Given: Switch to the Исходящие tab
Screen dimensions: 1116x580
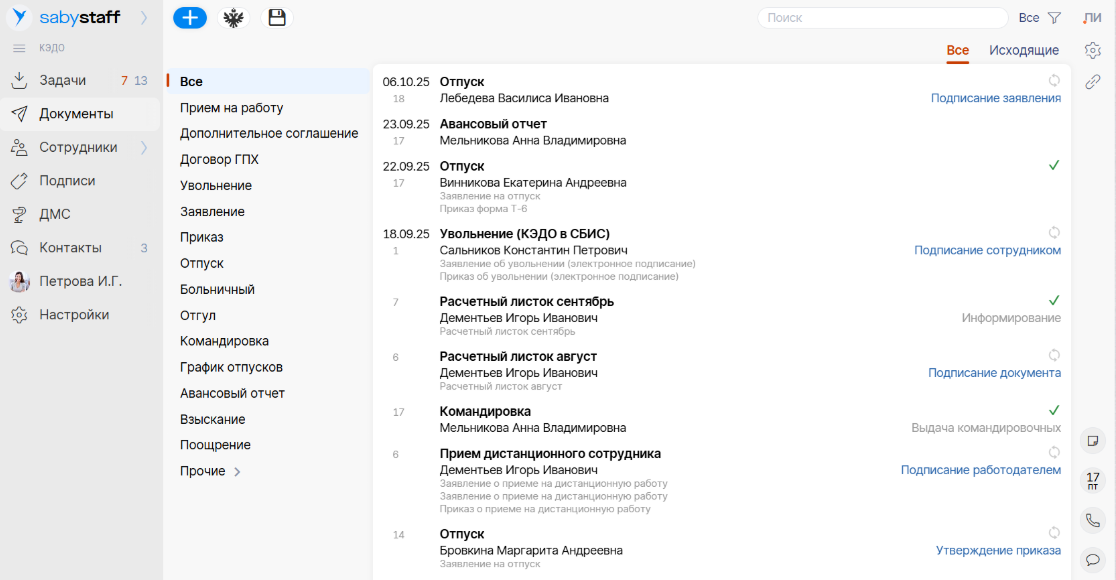Looking at the screenshot, I should tap(1024, 50).
